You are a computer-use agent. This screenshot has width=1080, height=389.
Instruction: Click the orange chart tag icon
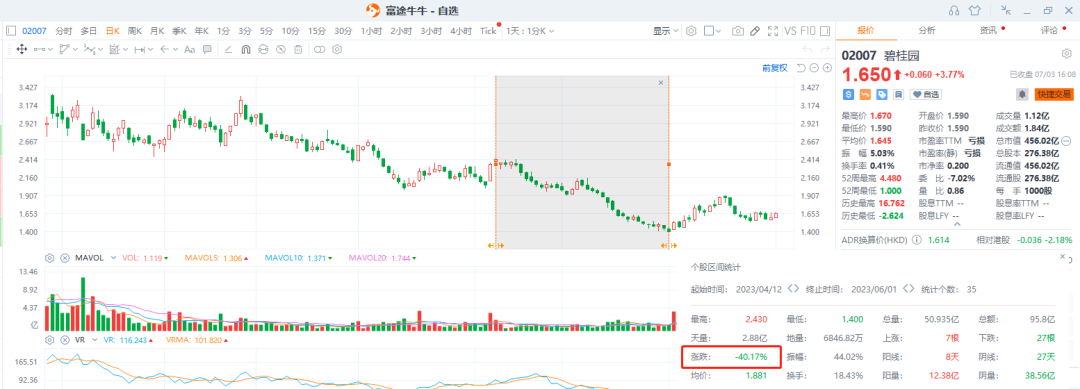(x=865, y=94)
